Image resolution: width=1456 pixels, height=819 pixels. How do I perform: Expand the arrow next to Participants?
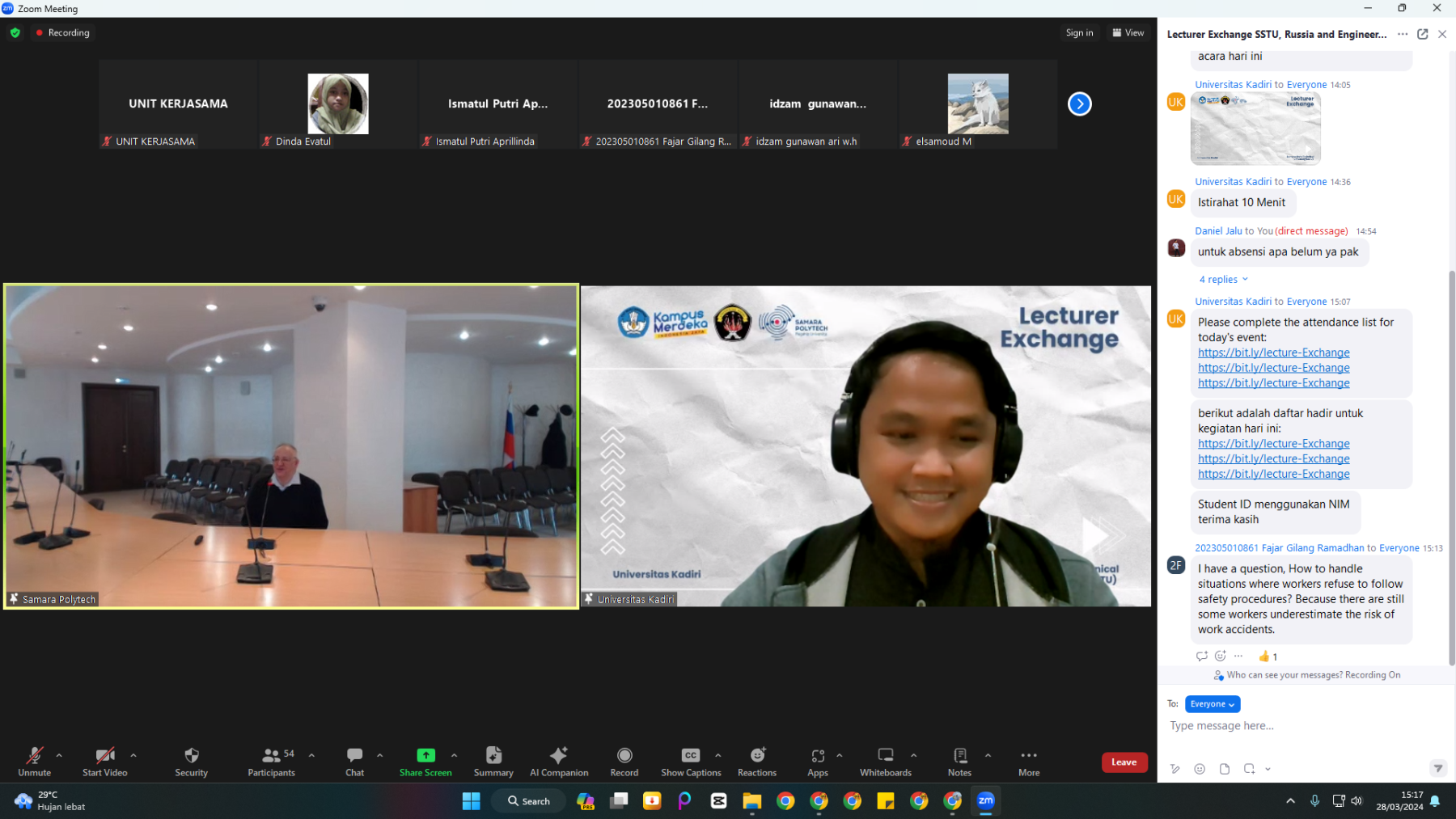click(311, 755)
